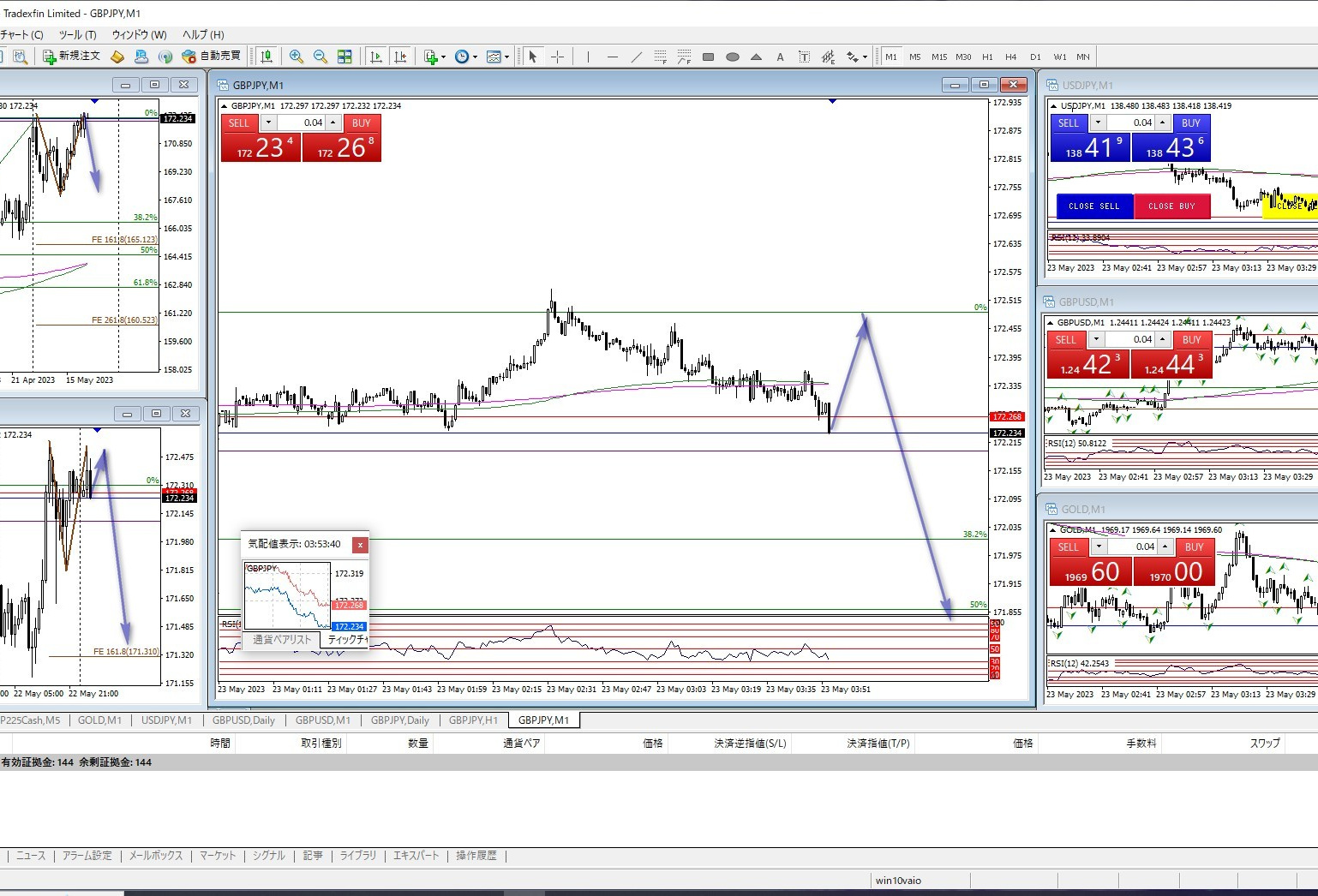1318x896 pixels.
Task: Select the Crosshair tool
Action: [558, 57]
